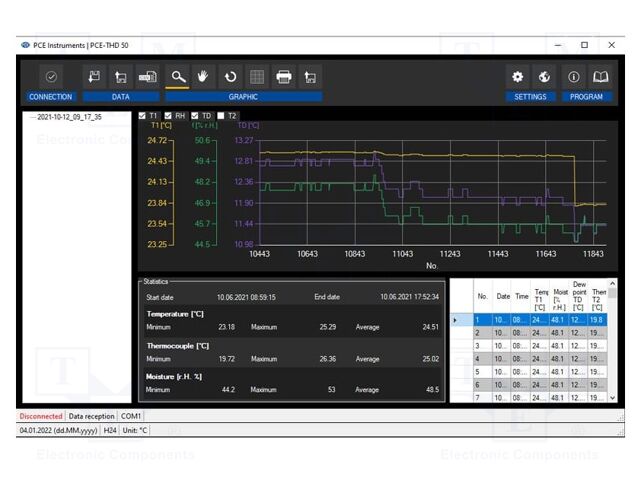Screen dimensions: 640x480
Task: Click the connection checkmark icon
Action: coord(51,76)
